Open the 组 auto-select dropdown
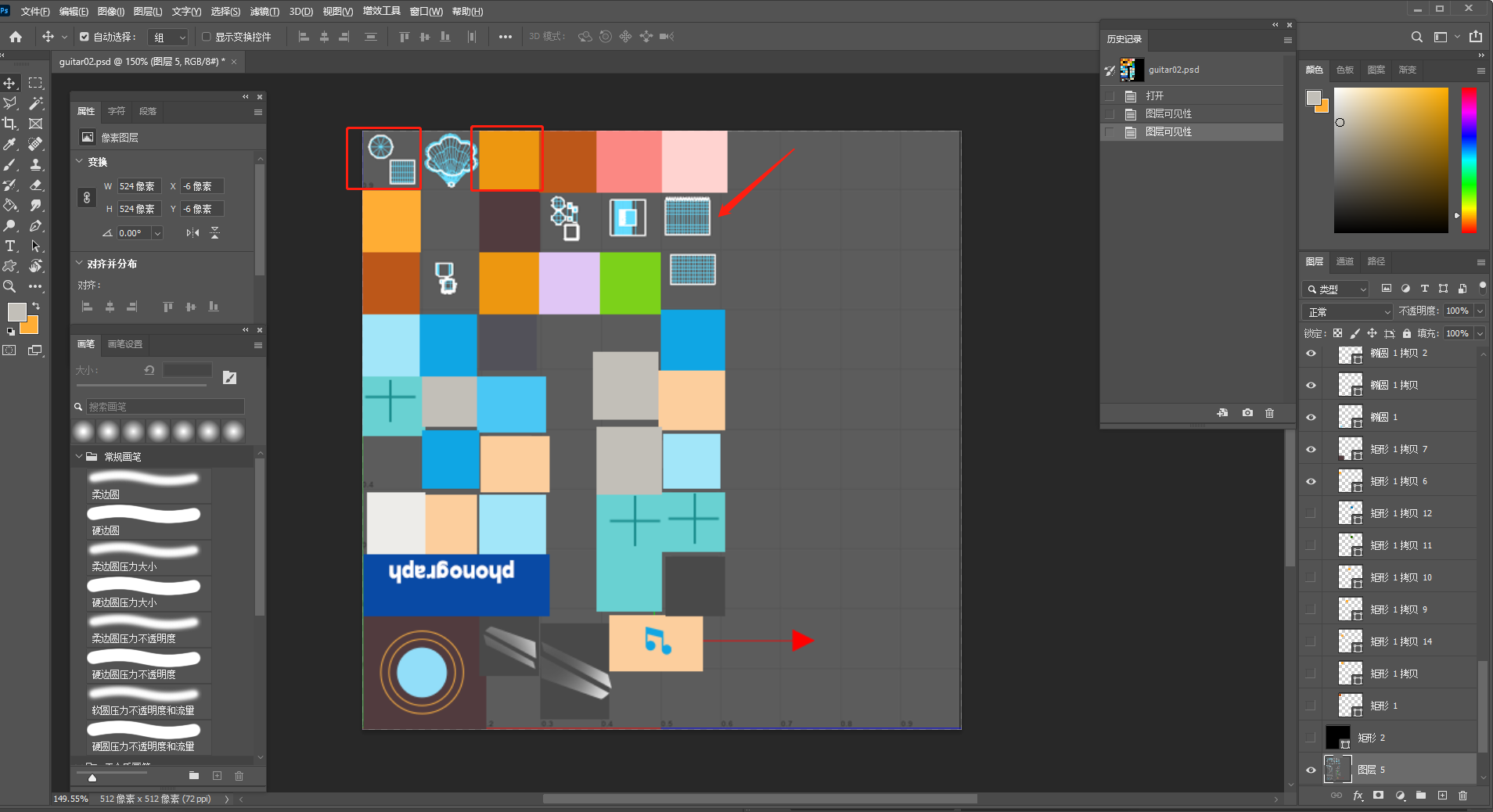 pos(168,37)
